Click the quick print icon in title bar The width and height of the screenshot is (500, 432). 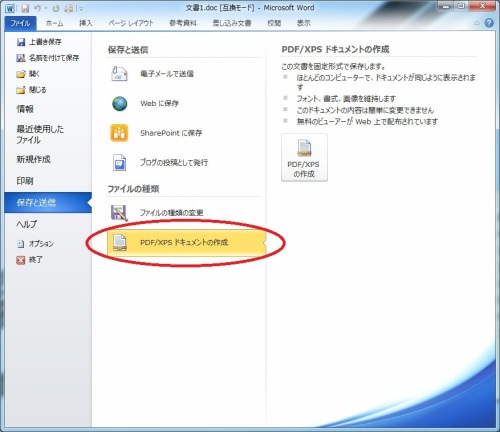pos(69,8)
